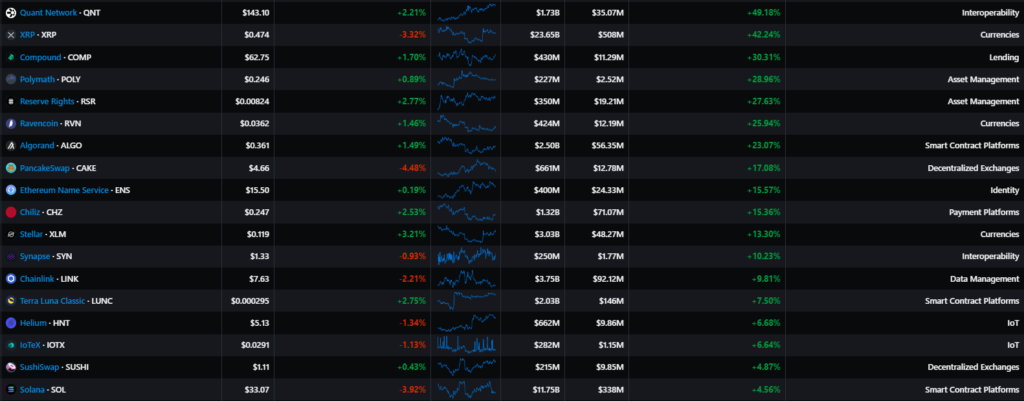
Task: Click the $23.65B market cap value
Action: click(x=545, y=35)
